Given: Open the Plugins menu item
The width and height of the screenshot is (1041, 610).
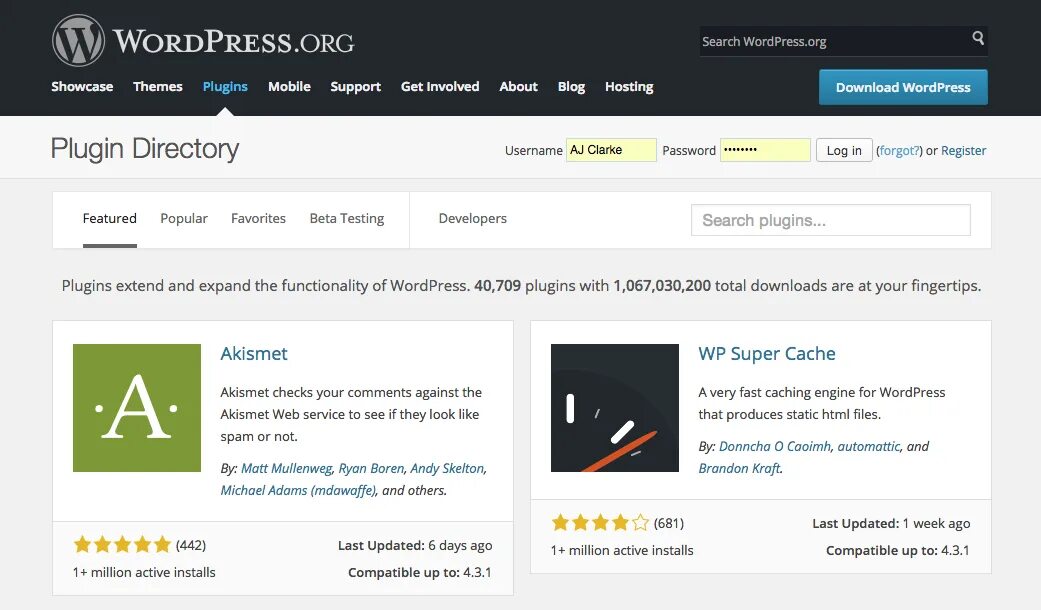Looking at the screenshot, I should pyautogui.click(x=225, y=87).
